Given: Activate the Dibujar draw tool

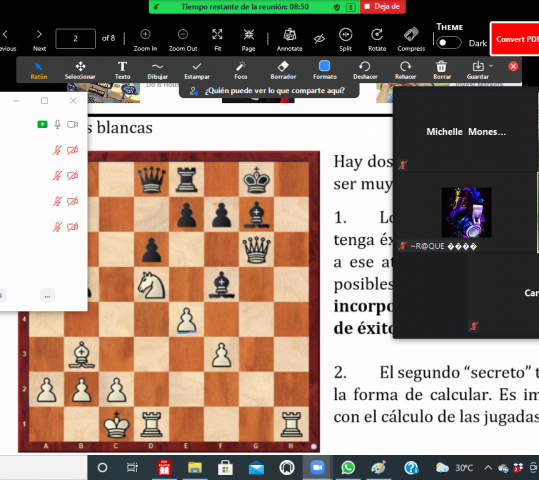Looking at the screenshot, I should point(157,70).
